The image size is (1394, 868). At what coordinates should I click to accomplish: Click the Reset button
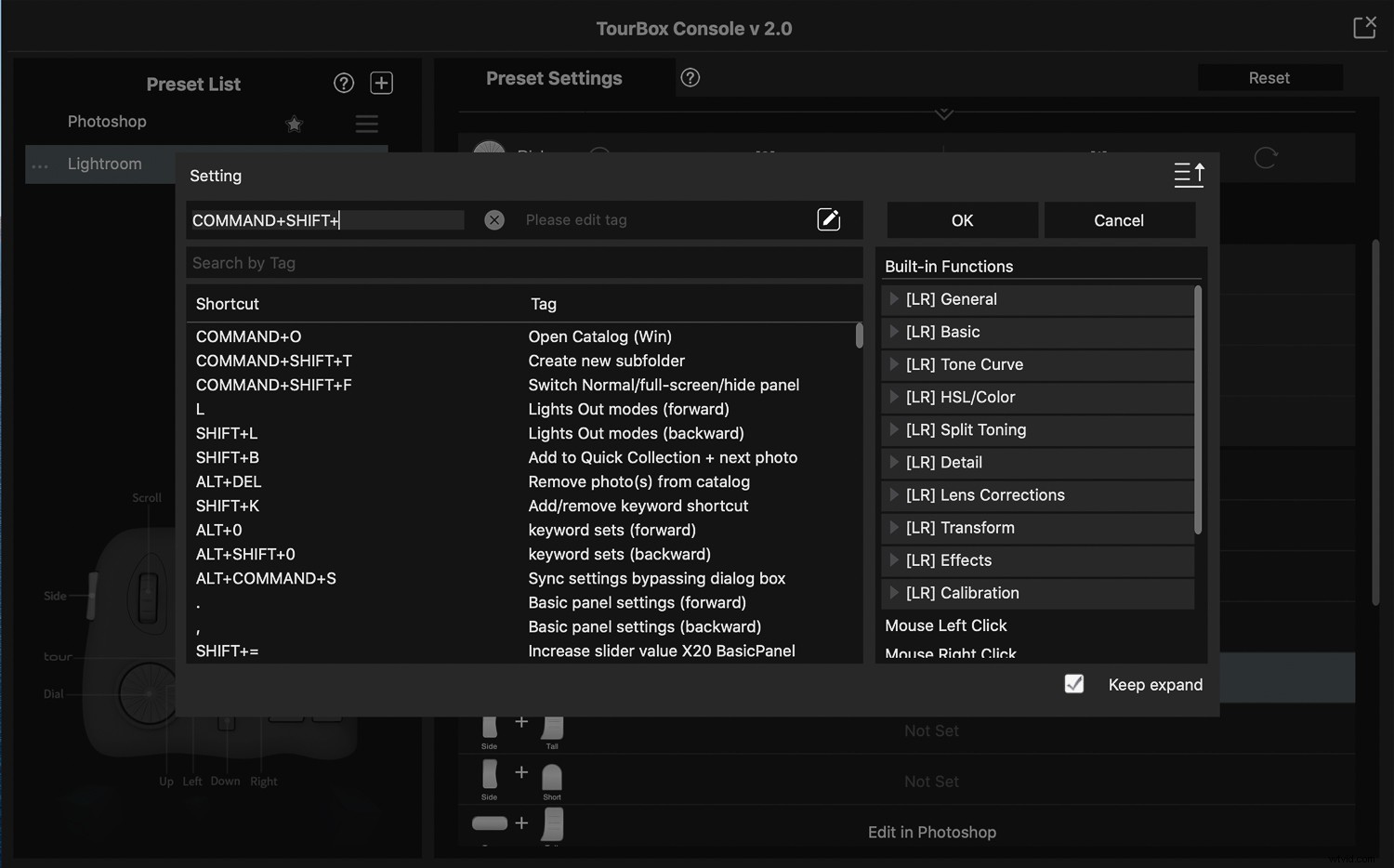click(x=1269, y=77)
